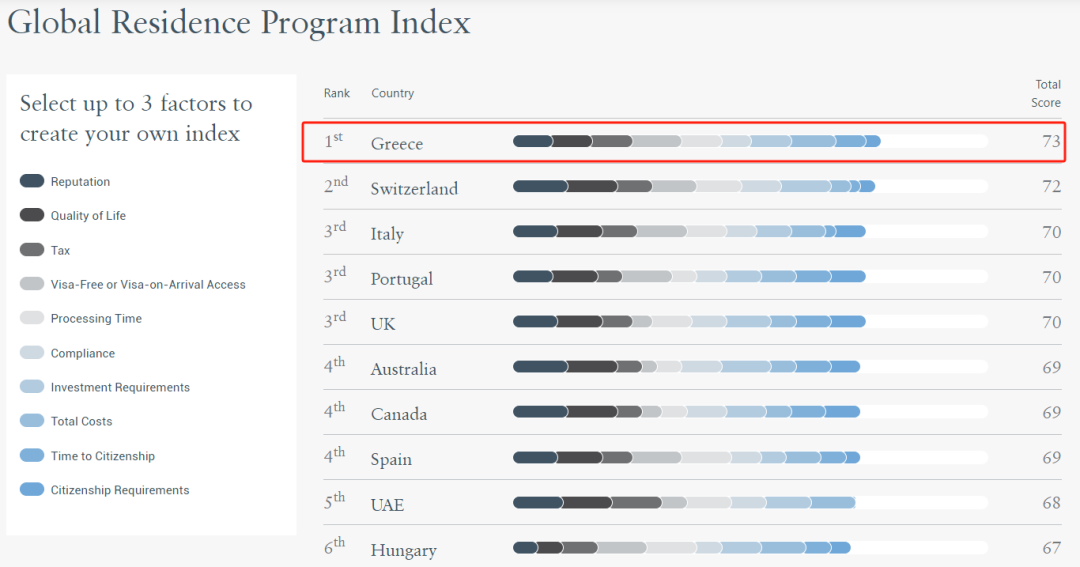Open the Australia country row
The image size is (1080, 567).
(692, 367)
